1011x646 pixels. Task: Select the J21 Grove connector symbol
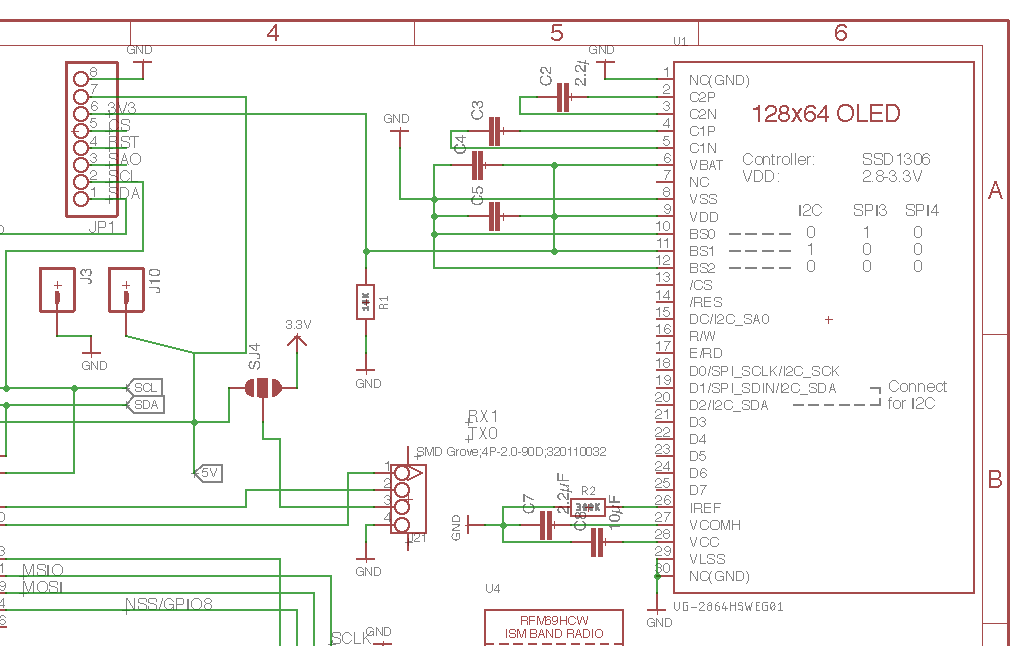pos(405,497)
